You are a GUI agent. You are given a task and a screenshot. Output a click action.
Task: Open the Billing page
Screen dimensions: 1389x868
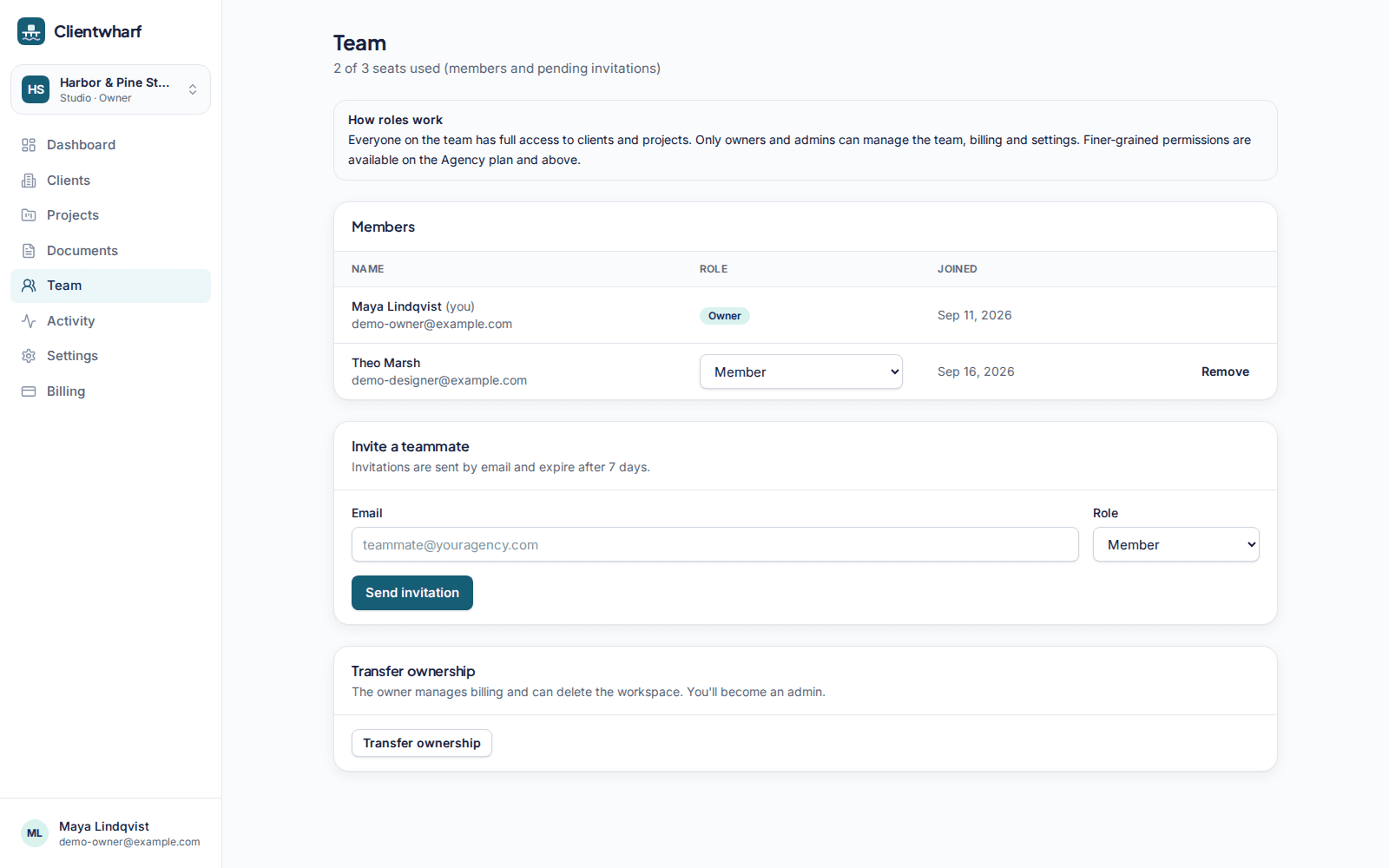pos(110,391)
